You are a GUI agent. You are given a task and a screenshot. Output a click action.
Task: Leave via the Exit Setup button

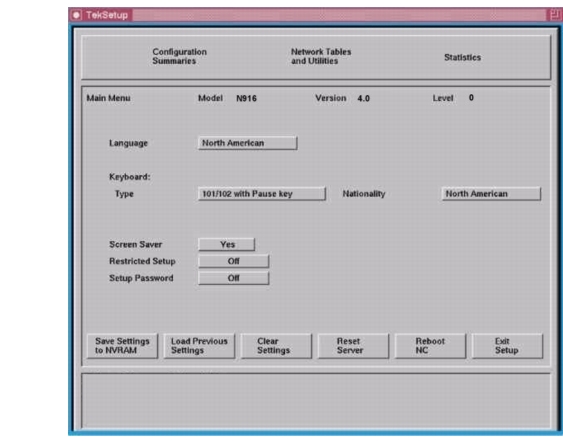507,346
